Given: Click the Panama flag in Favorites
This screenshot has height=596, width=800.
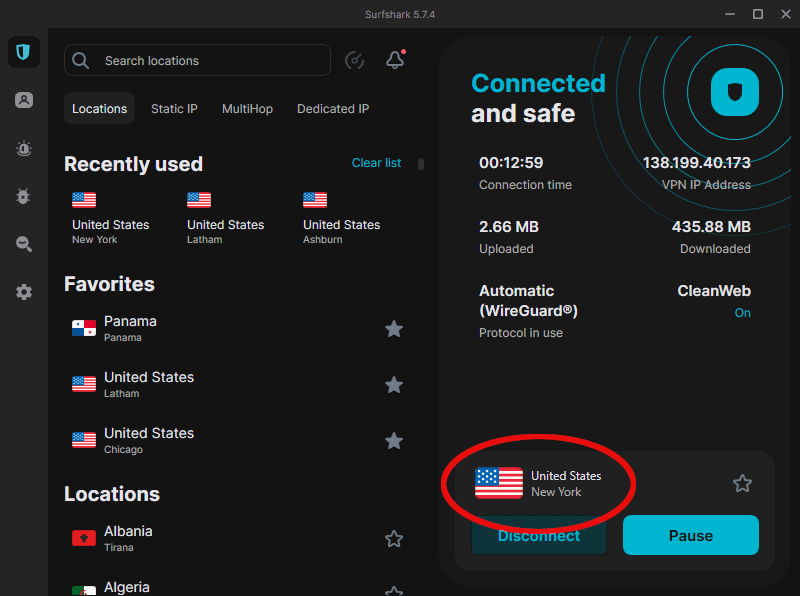Looking at the screenshot, I should coord(84,328).
